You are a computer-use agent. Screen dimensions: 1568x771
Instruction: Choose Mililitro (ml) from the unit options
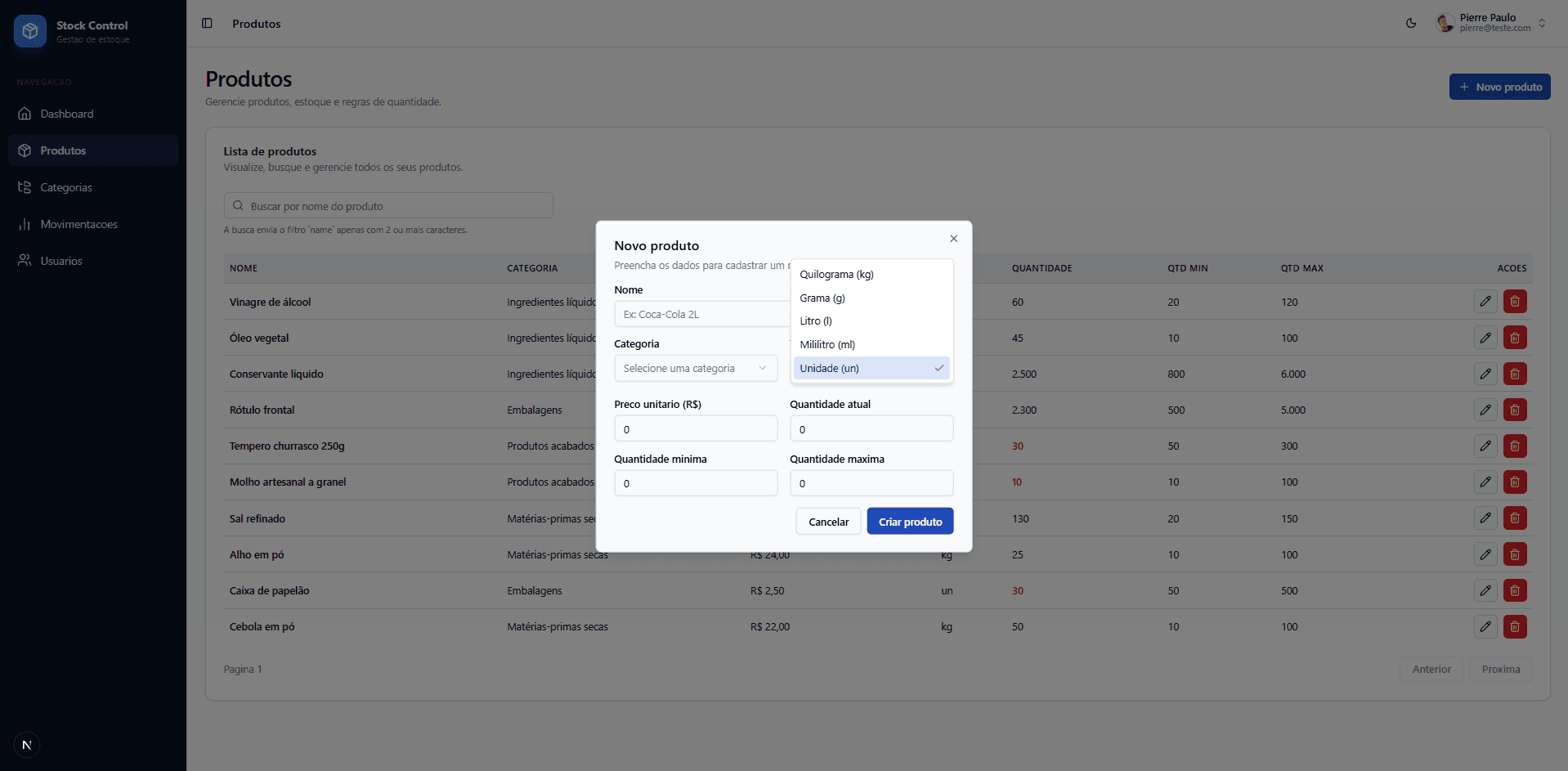coord(827,344)
